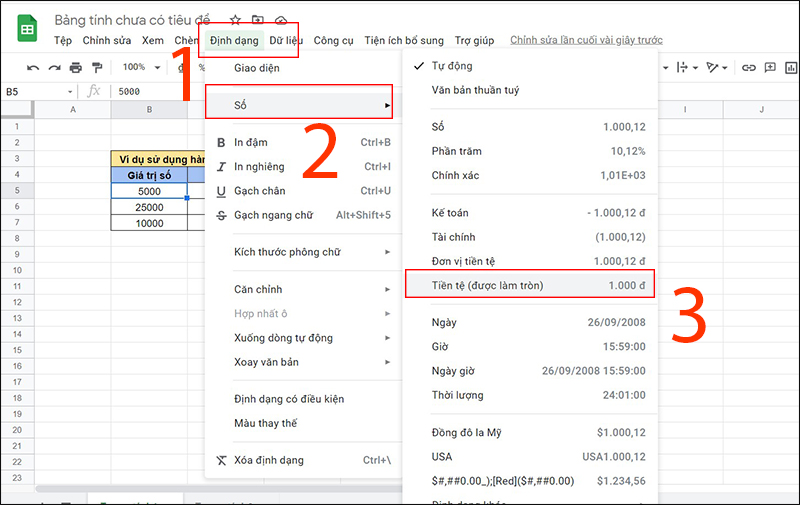Screen dimensions: 800x505
Task: Expand Kích thước phông chữ submenu
Action: click(304, 252)
